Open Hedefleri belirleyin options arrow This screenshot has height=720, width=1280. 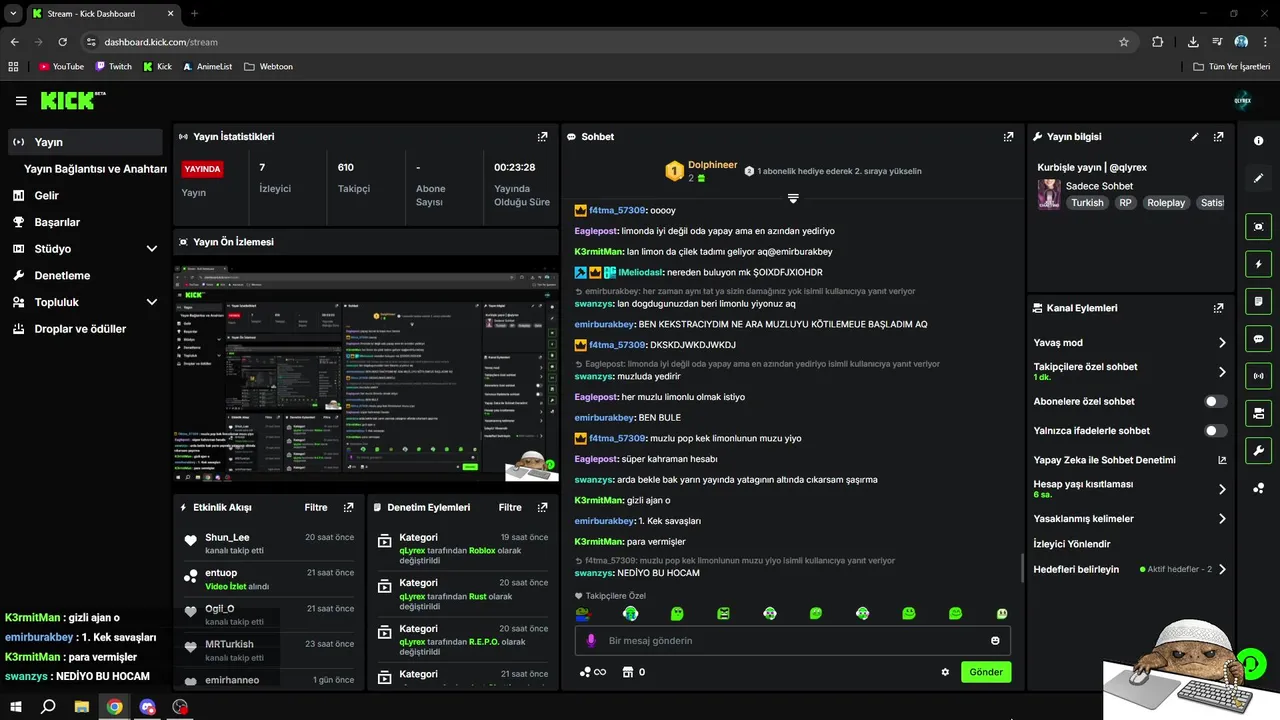[1222, 569]
